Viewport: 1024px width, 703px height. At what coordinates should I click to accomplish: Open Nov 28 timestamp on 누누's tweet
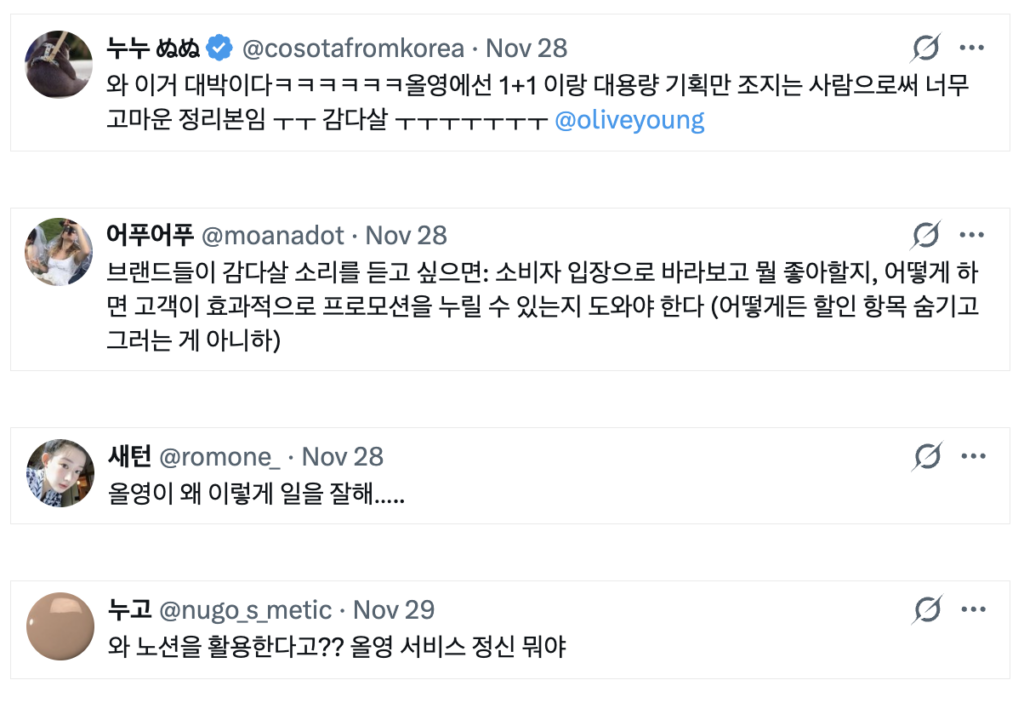click(x=528, y=46)
